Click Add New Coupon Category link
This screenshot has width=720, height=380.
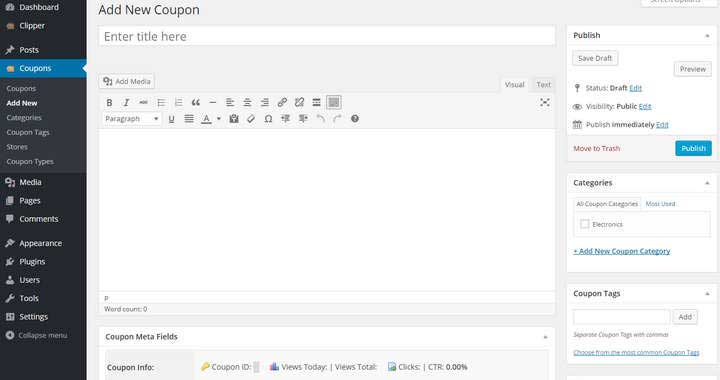(x=622, y=251)
